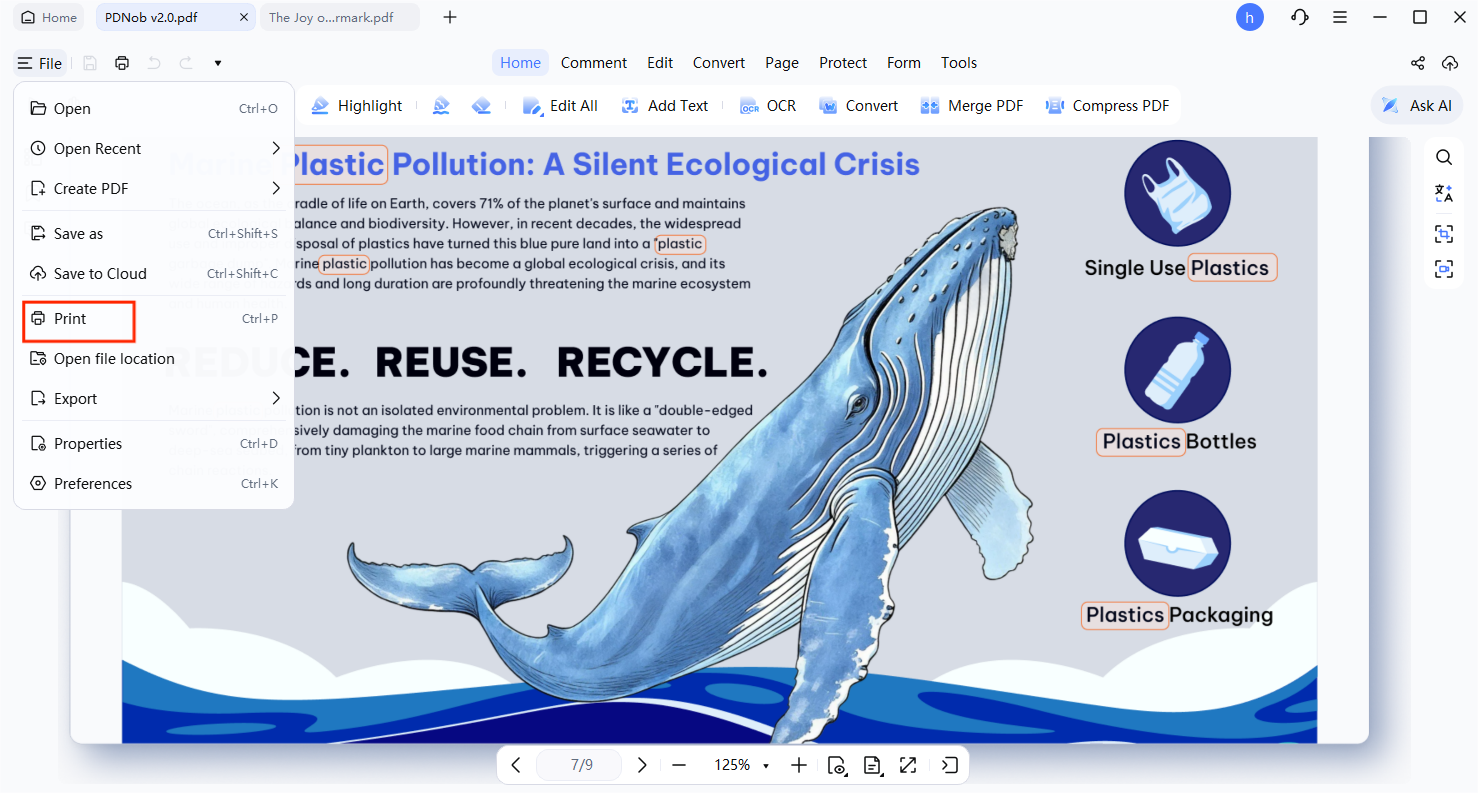Go to the next page arrow
The width and height of the screenshot is (1478, 793).
642,765
